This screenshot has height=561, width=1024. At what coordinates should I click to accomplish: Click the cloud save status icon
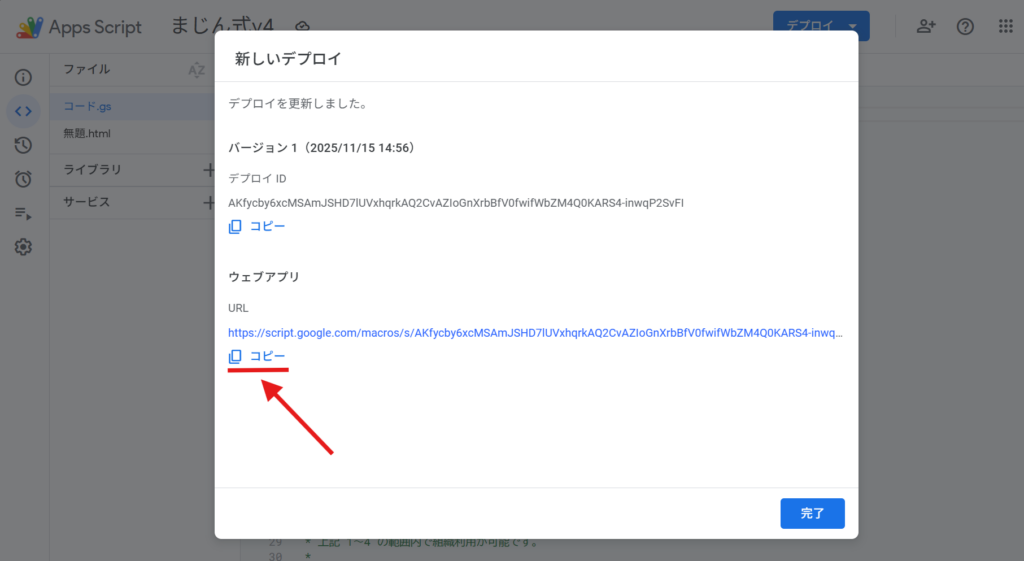tap(303, 27)
